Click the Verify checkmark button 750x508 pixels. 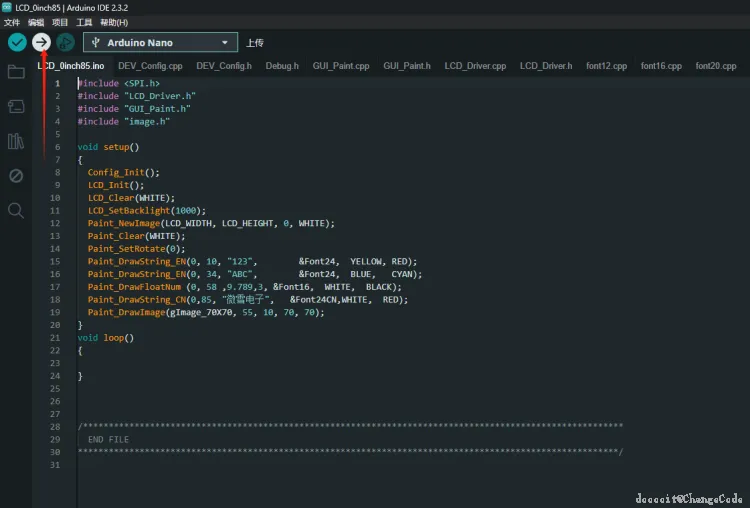[17, 42]
